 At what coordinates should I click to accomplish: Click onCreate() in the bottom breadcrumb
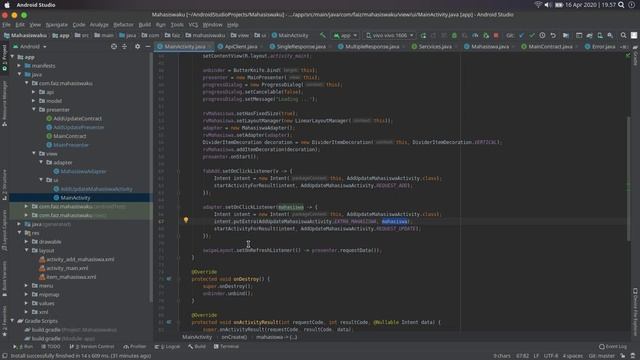tap(234, 337)
